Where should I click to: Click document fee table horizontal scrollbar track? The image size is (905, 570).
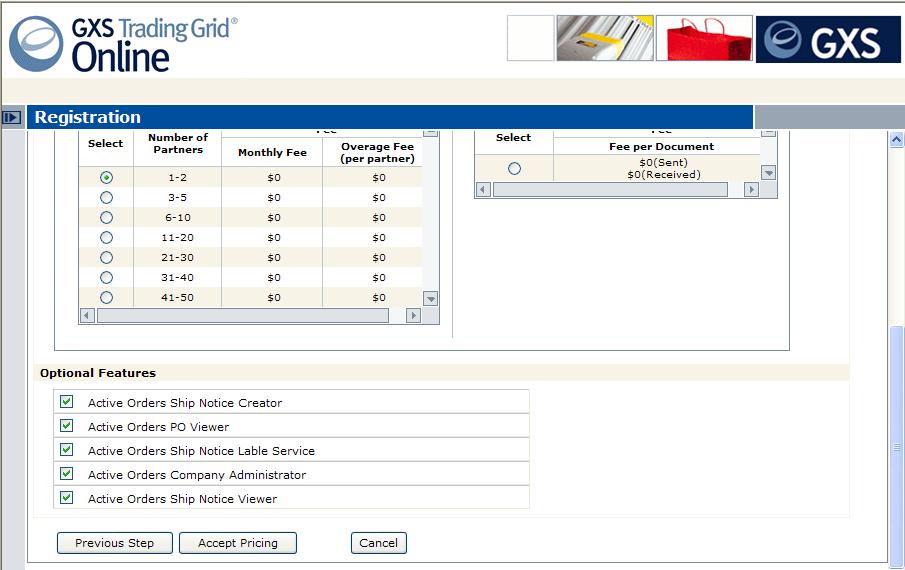tap(611, 189)
